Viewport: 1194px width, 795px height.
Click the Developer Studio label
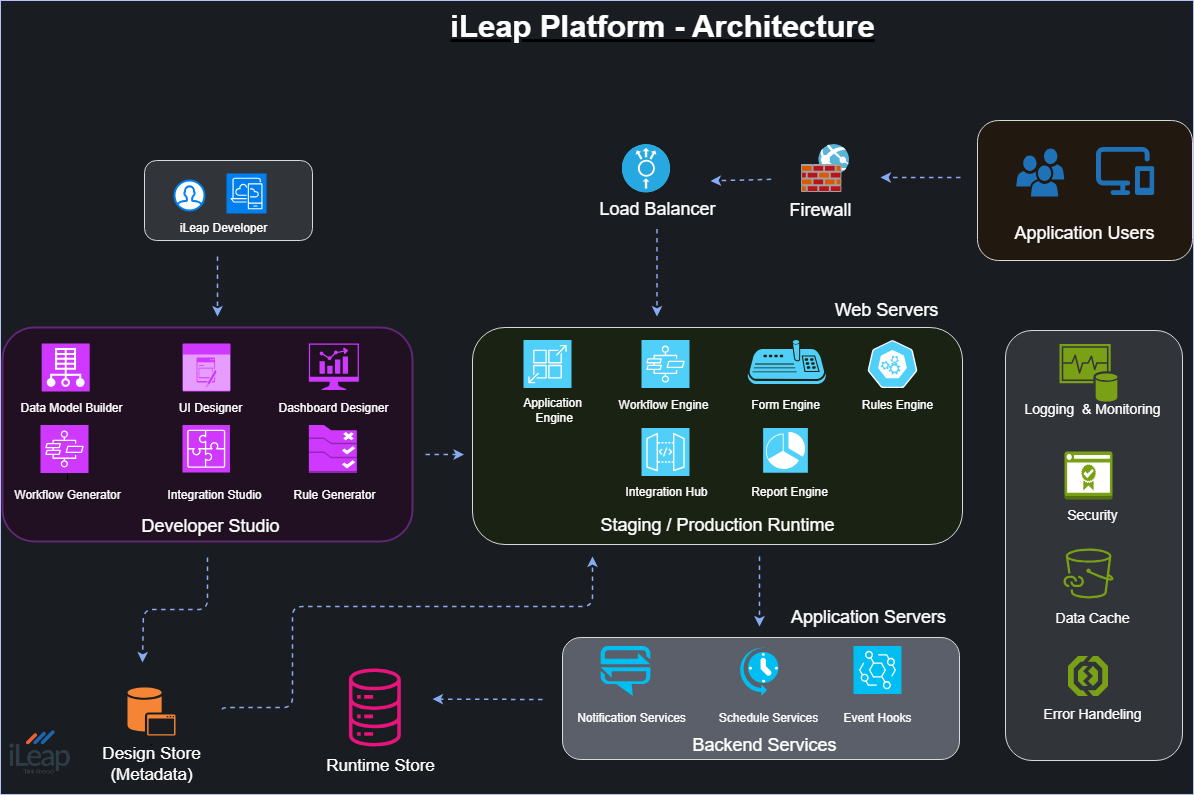210,525
